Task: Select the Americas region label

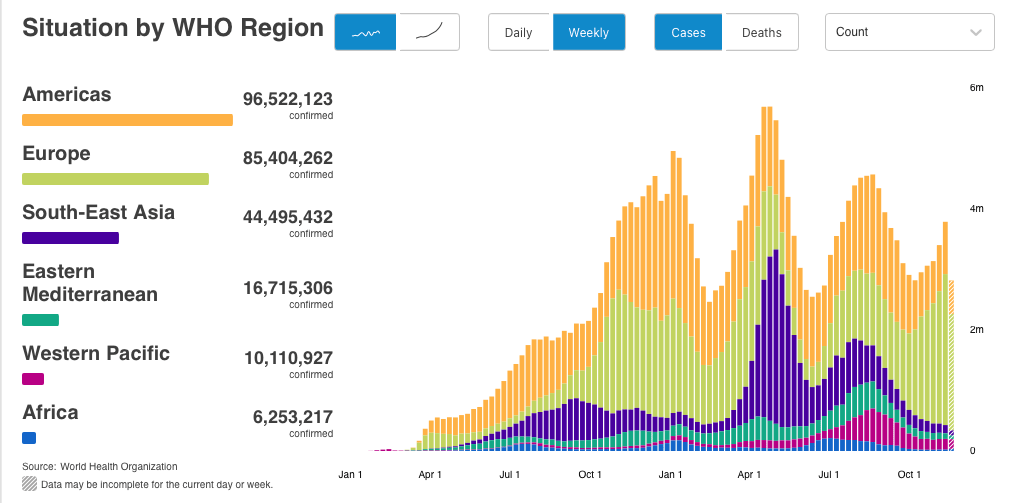Action: tap(67, 95)
